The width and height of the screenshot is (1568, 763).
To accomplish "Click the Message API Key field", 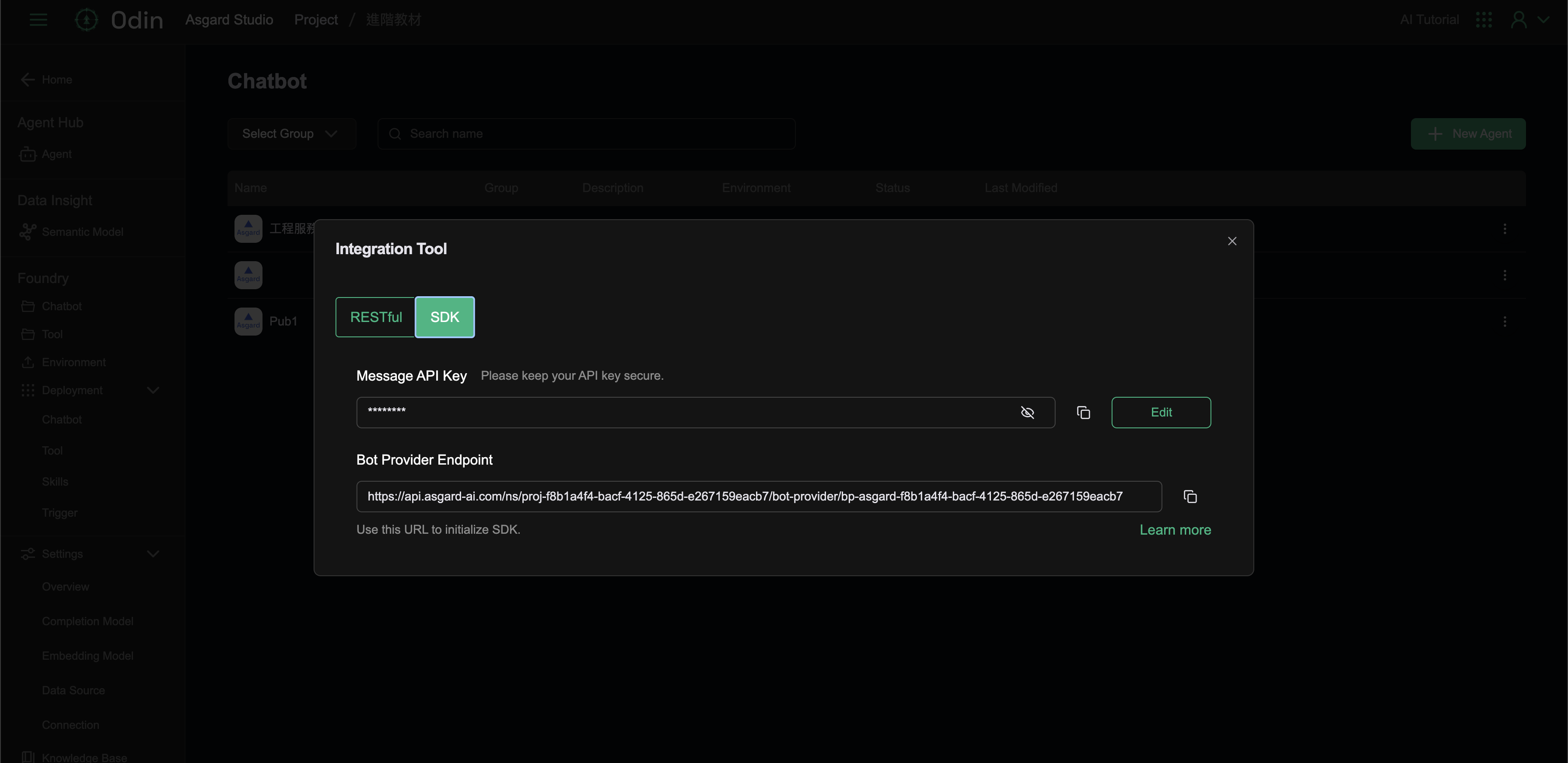I will pyautogui.click(x=706, y=413).
